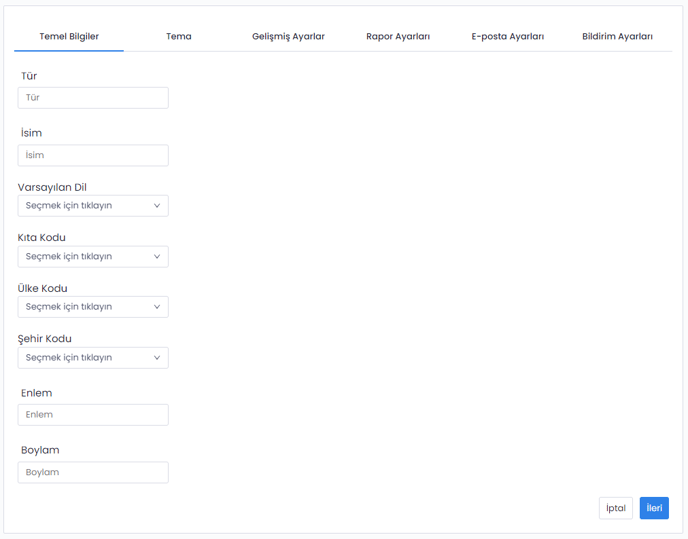The width and height of the screenshot is (688, 539).
Task: Switch to the Tema tab
Action: pos(179,37)
